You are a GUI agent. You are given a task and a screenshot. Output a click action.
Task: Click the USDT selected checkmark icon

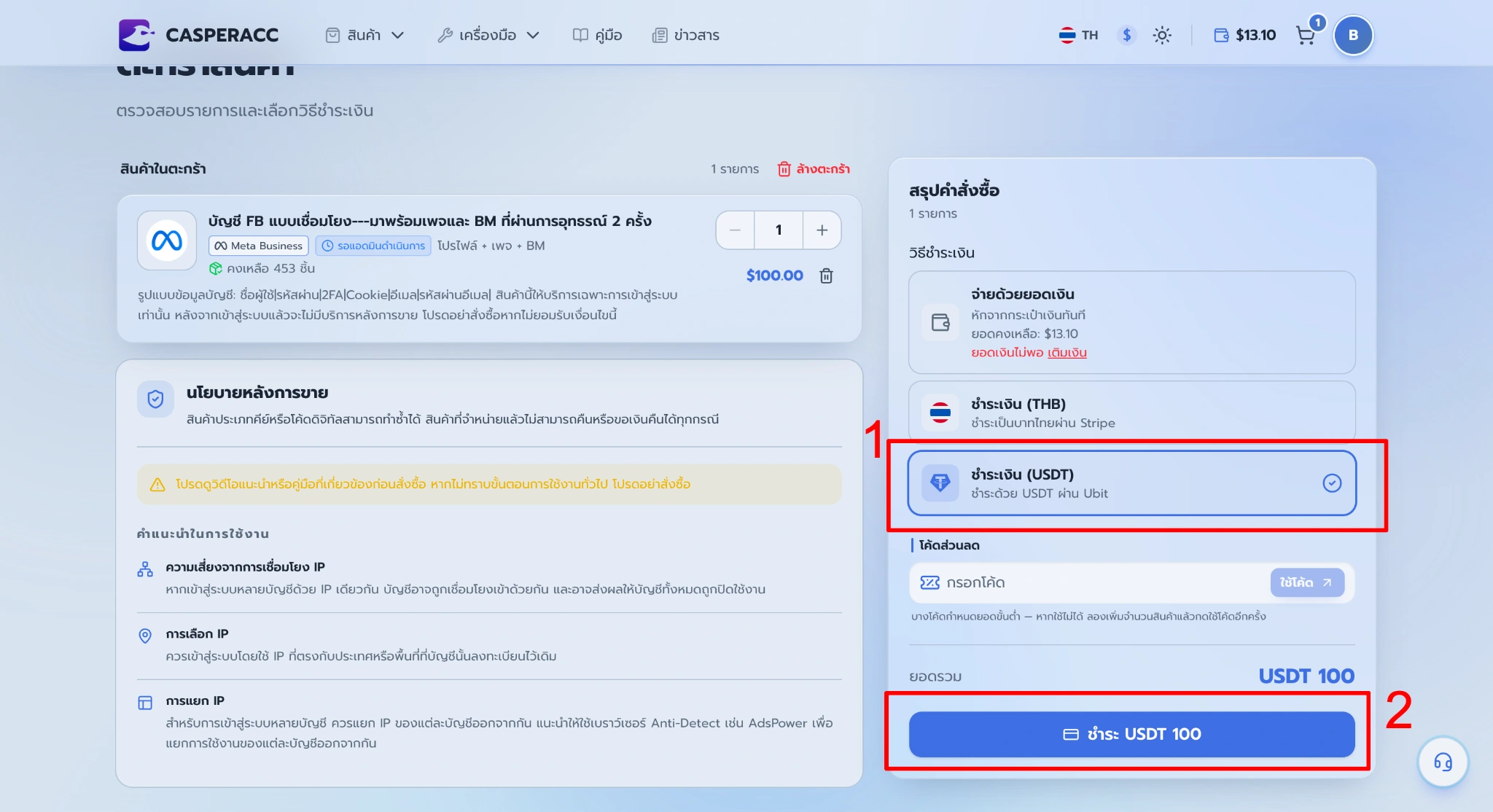1332,483
